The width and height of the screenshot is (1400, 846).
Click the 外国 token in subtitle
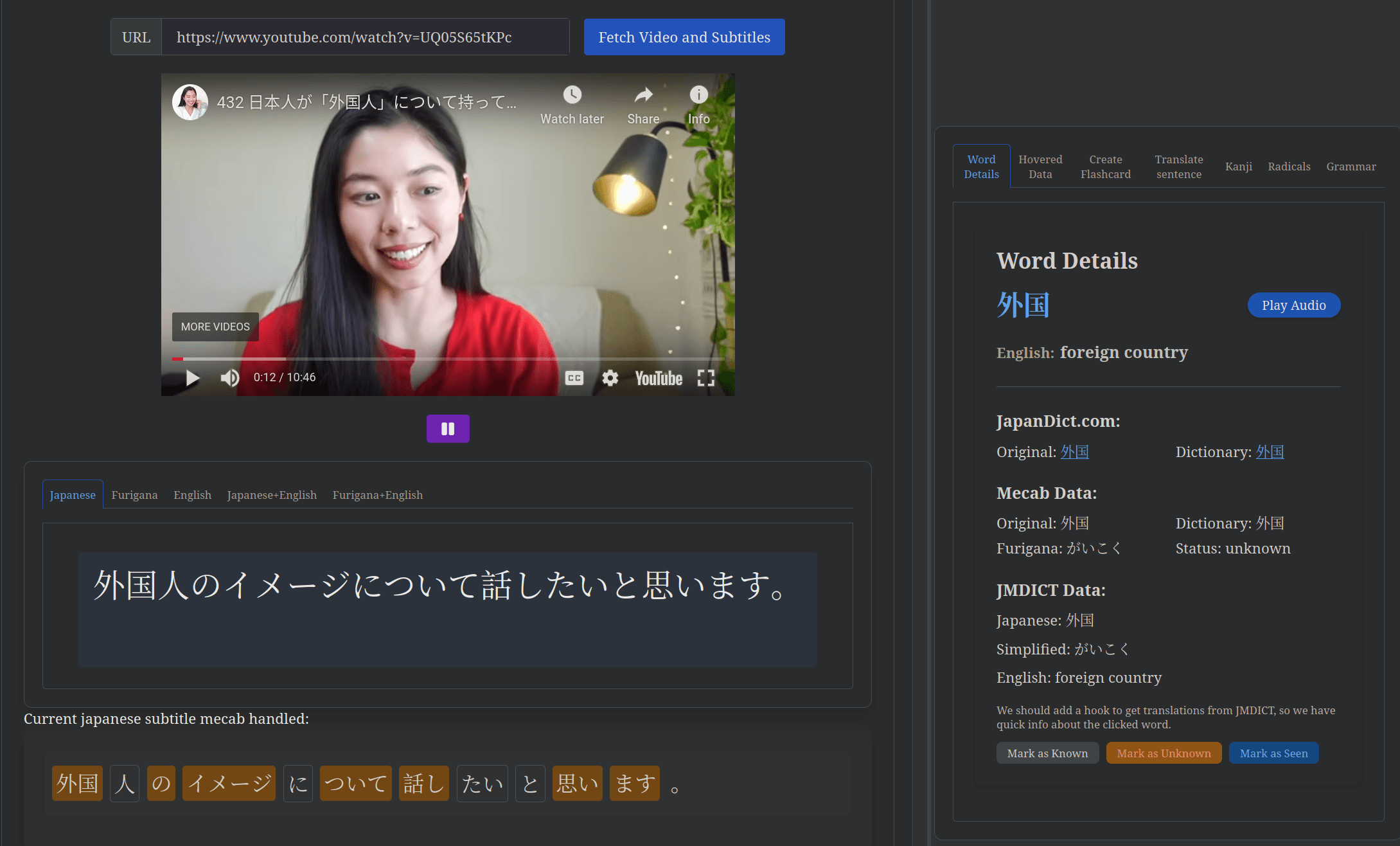pyautogui.click(x=78, y=783)
